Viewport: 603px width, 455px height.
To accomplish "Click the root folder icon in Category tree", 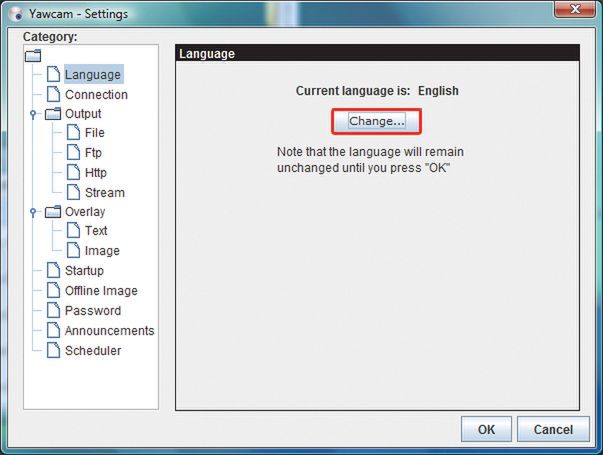I will pyautogui.click(x=33, y=55).
